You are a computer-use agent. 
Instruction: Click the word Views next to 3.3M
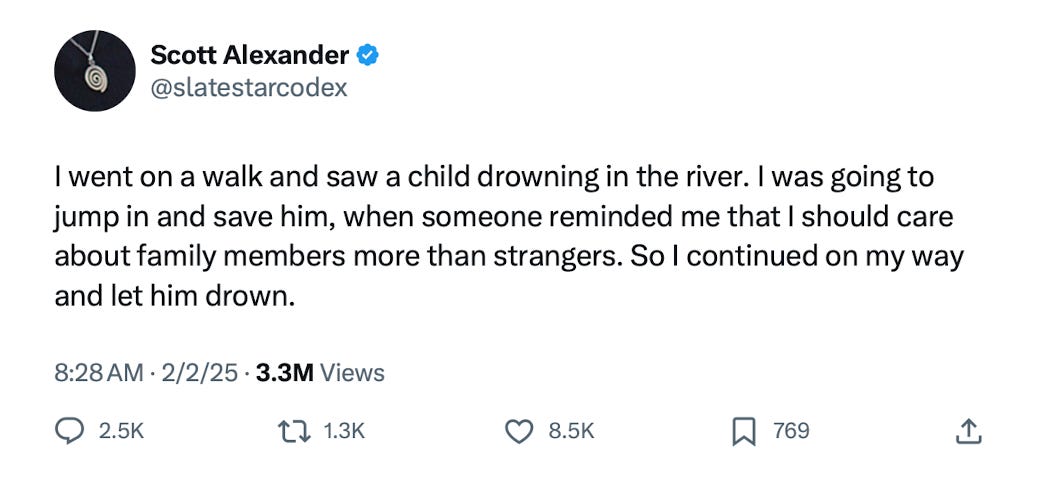click(352, 373)
